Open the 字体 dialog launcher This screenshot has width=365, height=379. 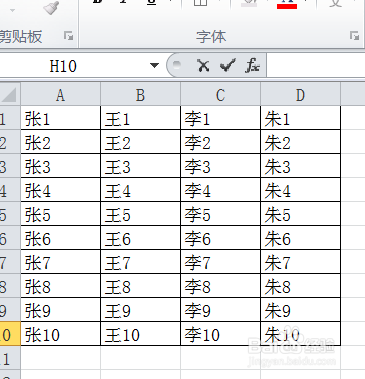pos(355,36)
